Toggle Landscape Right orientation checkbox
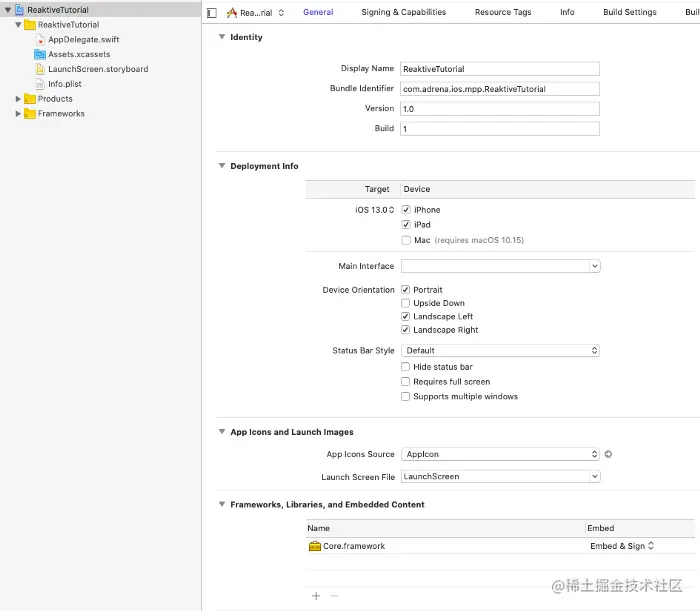The height and width of the screenshot is (611, 700). coord(405,330)
